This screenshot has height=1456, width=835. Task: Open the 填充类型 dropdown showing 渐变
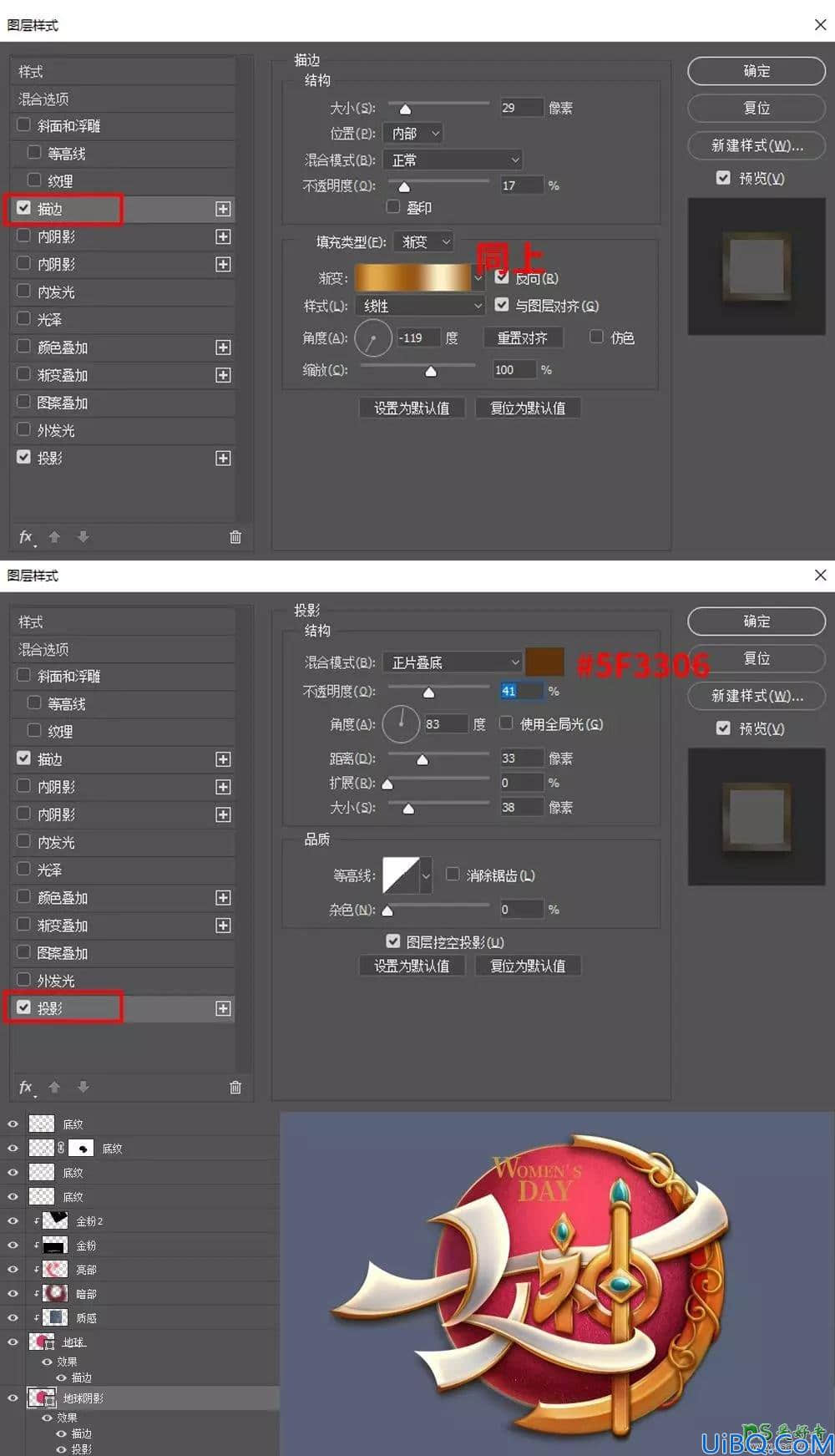(x=423, y=242)
